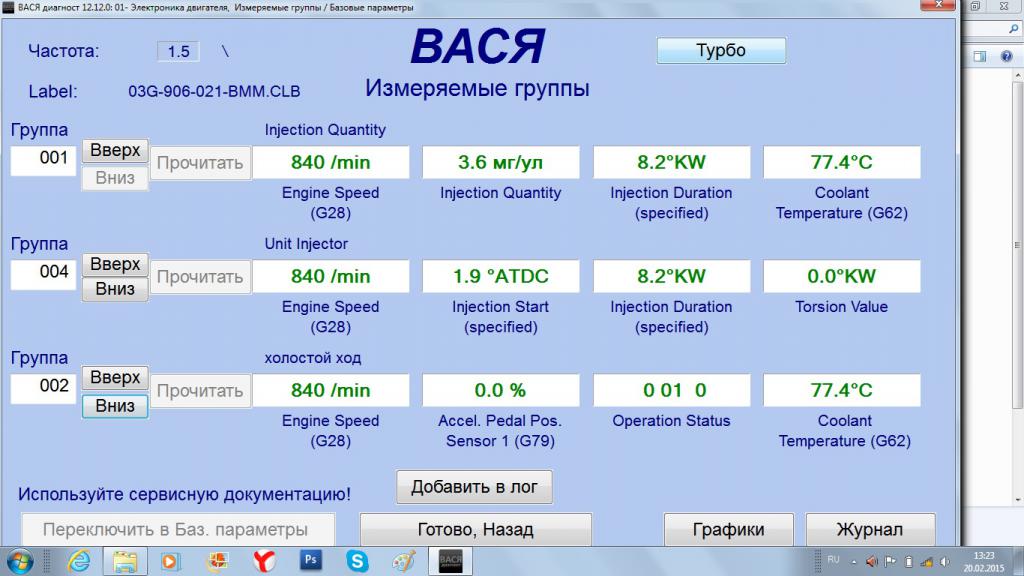The height and width of the screenshot is (576, 1024).
Task: Select the 840 /min value in group 004
Action: click(x=330, y=276)
